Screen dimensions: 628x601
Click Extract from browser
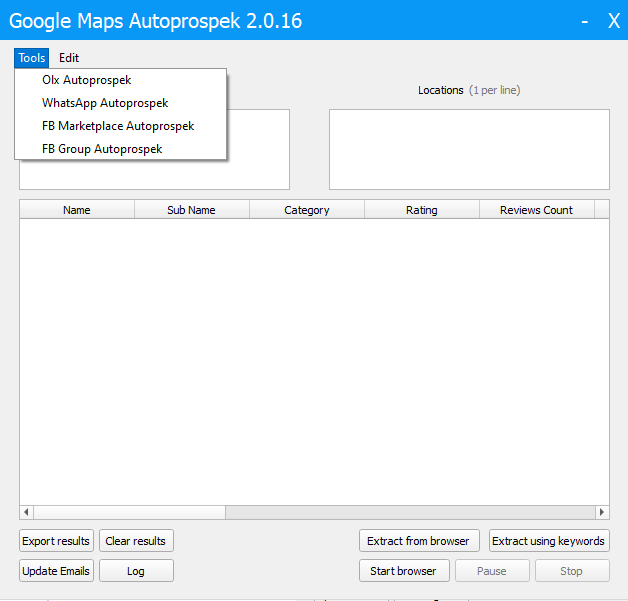419,541
